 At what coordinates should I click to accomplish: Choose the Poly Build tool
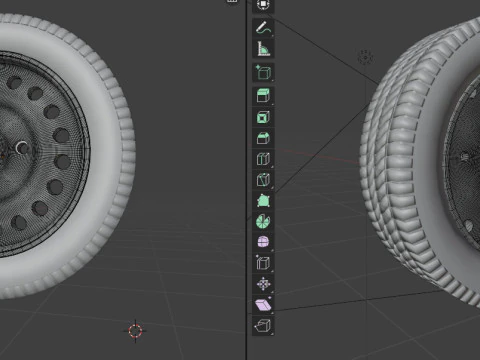(x=263, y=201)
